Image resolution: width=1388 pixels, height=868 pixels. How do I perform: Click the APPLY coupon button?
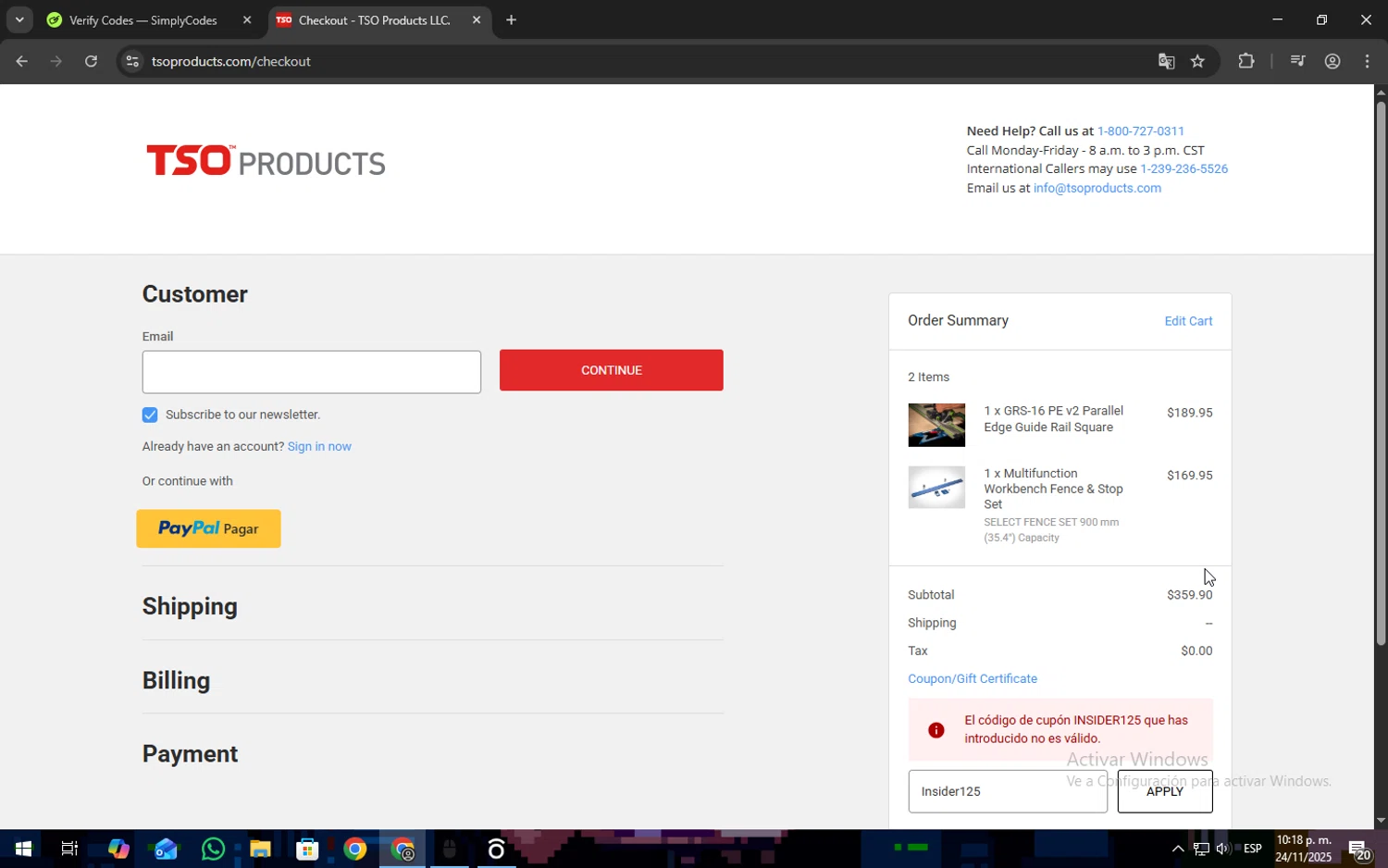point(1165,791)
